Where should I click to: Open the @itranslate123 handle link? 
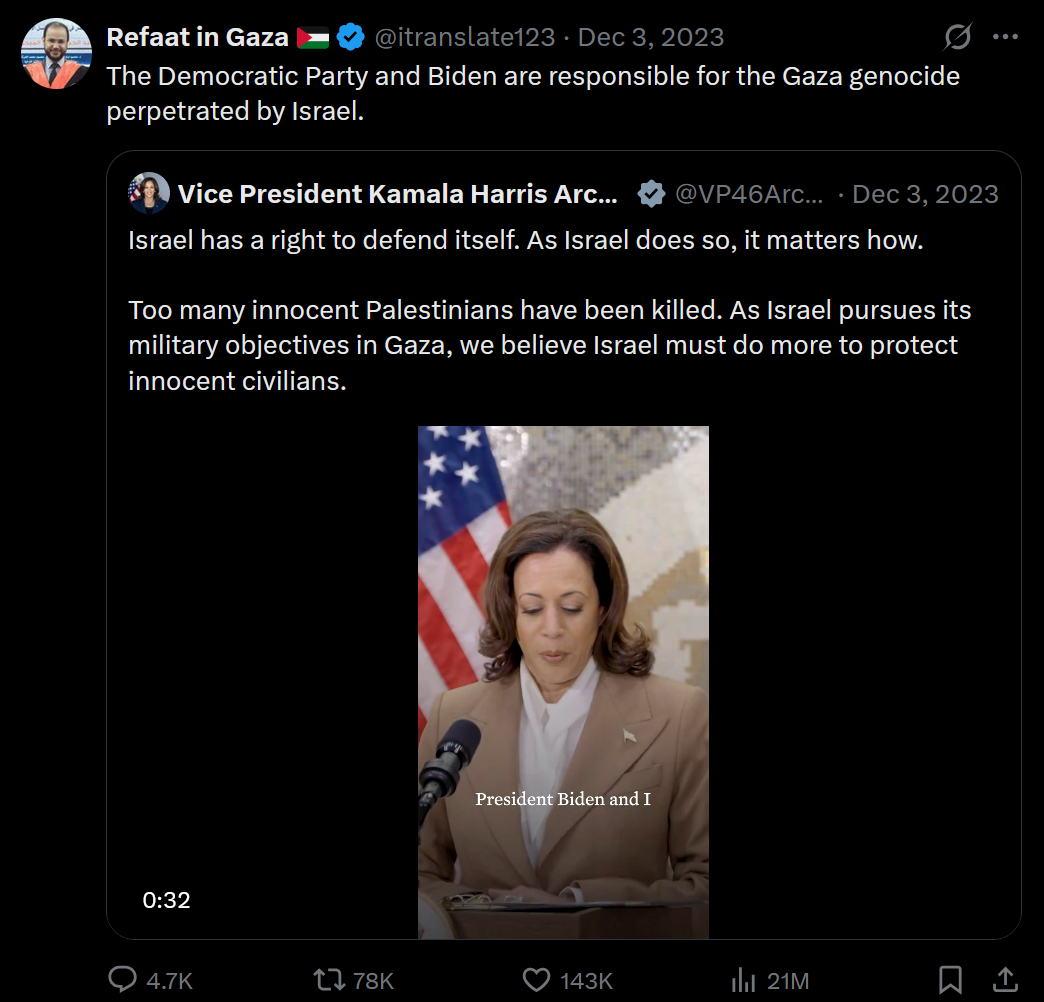(x=464, y=38)
